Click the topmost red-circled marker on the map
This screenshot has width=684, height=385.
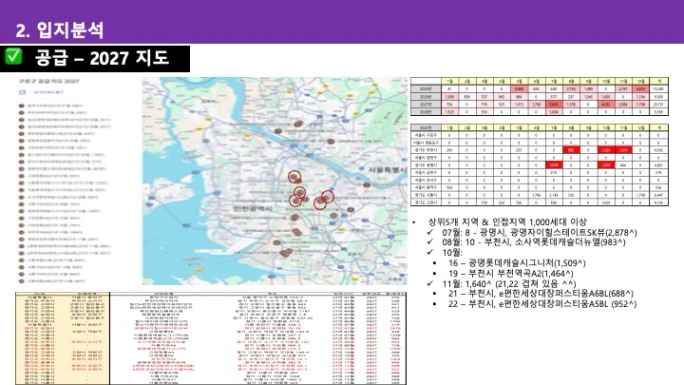click(294, 177)
